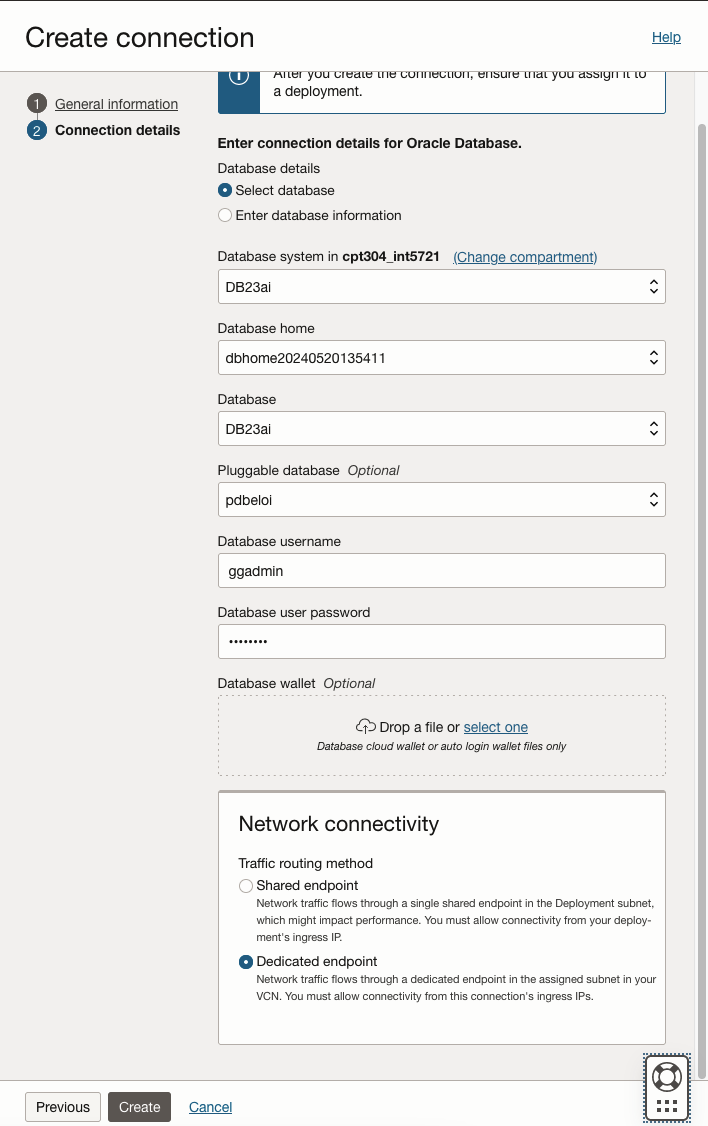The height and width of the screenshot is (1126, 708).
Task: Open the support assistant widget at bottom right
Action: pos(666,1087)
